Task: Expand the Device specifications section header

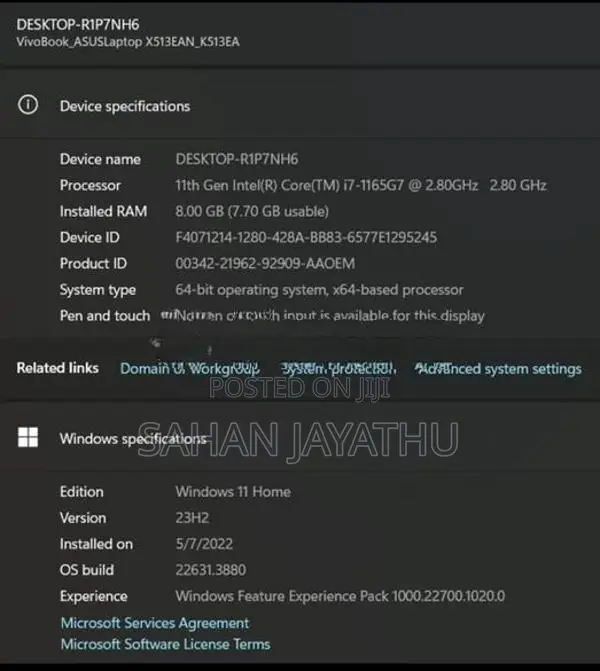Action: point(300,105)
